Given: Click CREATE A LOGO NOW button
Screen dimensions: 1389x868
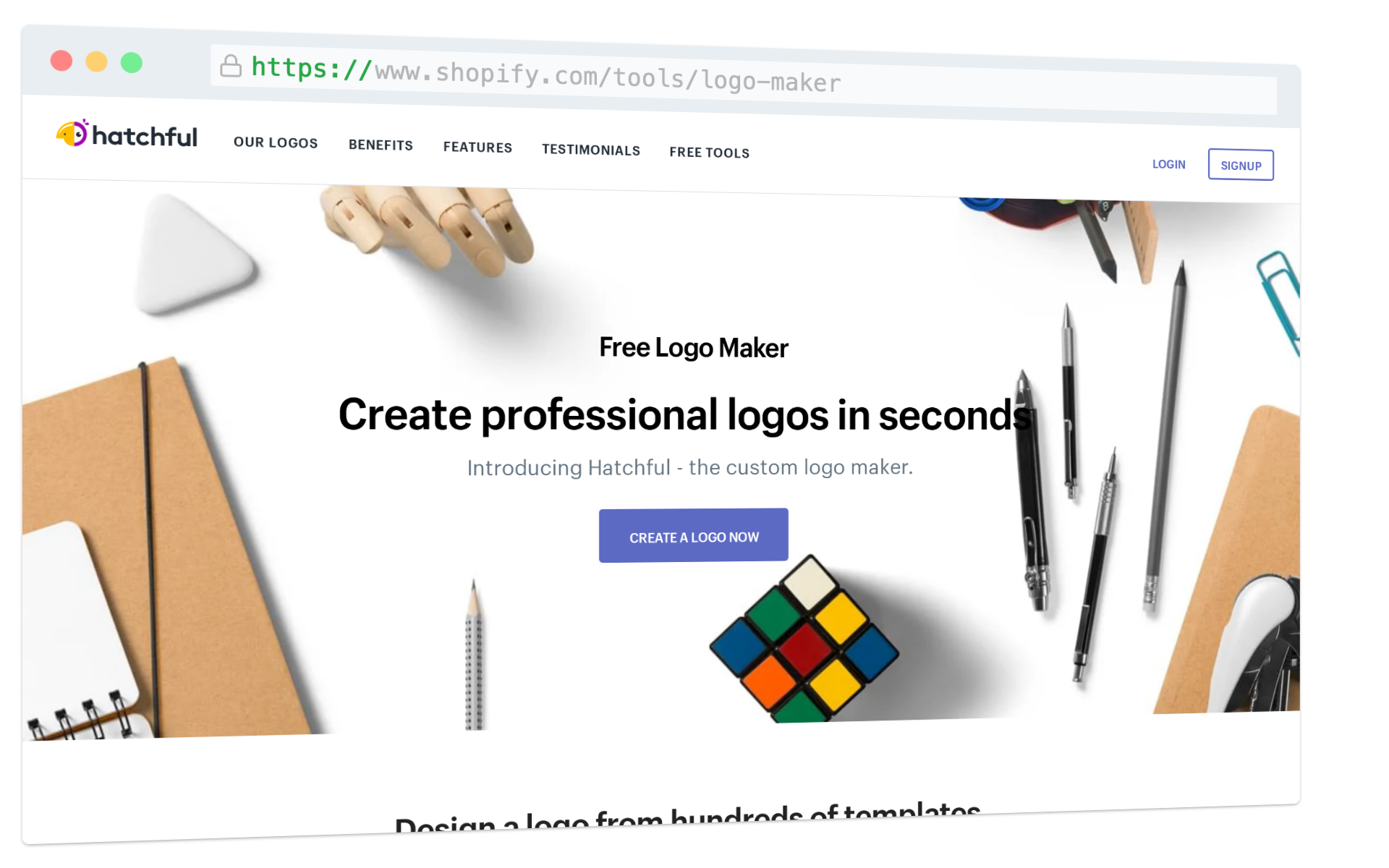Looking at the screenshot, I should 693,536.
